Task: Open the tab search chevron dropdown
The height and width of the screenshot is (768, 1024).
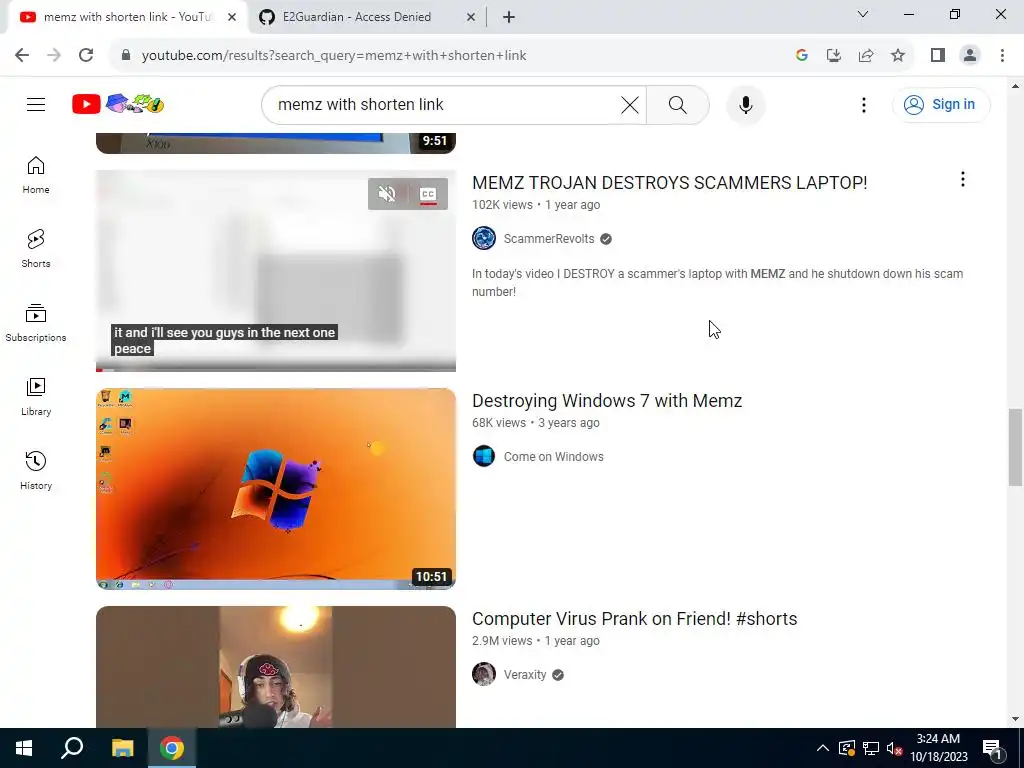Action: coord(863,14)
